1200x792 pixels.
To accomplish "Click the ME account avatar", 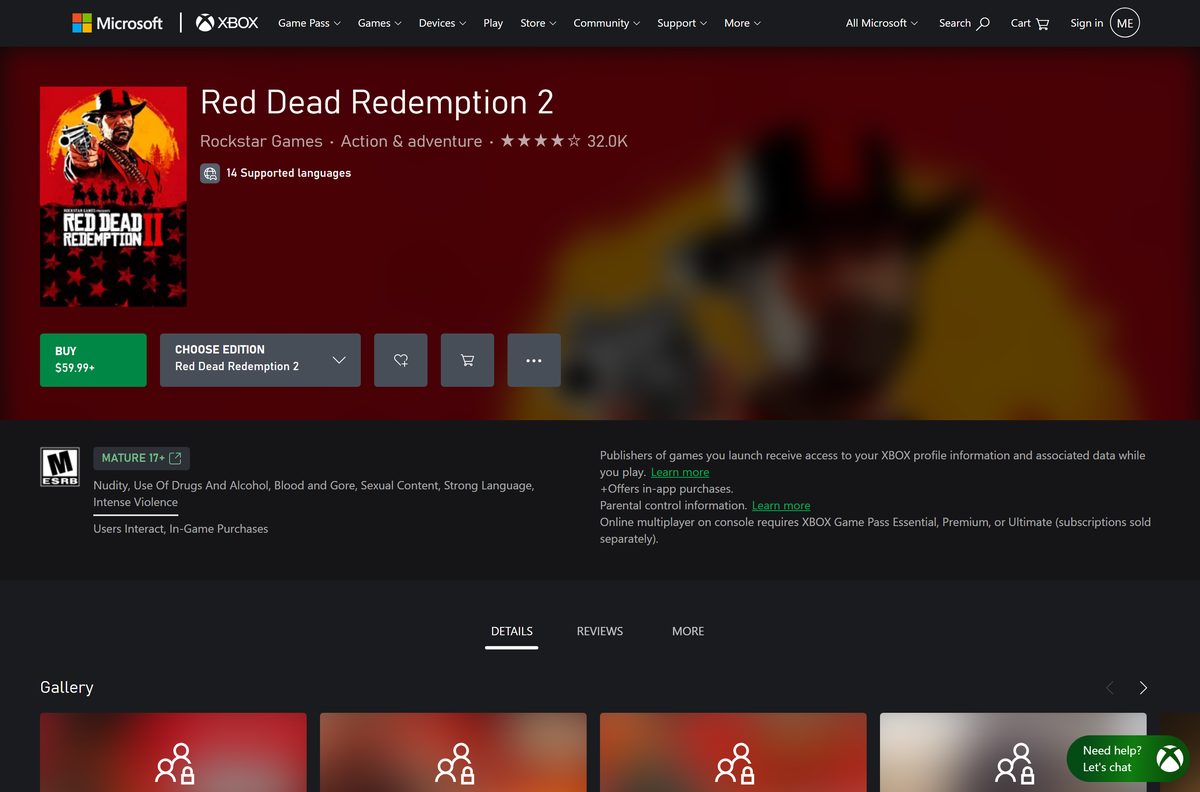I will 1125,23.
